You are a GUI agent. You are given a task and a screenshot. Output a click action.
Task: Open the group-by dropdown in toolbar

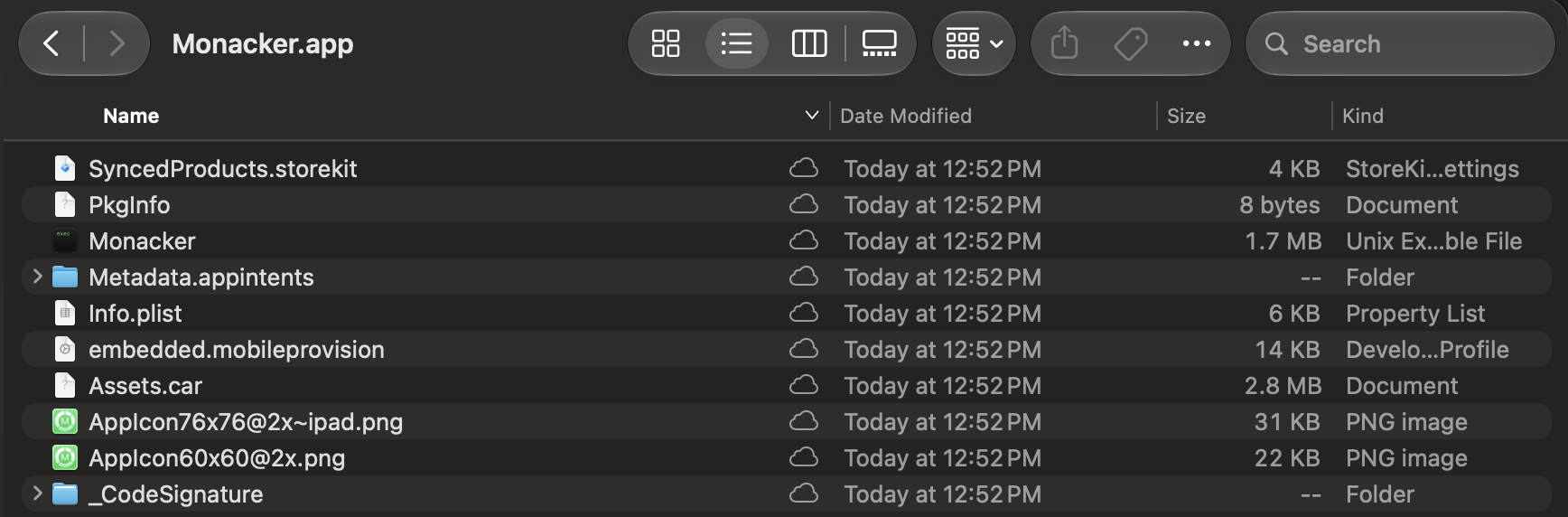[974, 43]
